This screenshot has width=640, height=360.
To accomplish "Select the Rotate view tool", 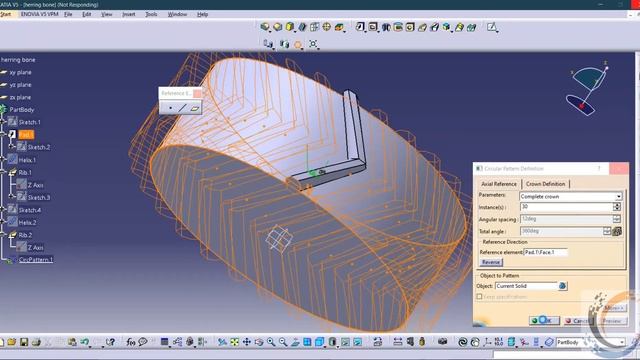I will point(259,342).
